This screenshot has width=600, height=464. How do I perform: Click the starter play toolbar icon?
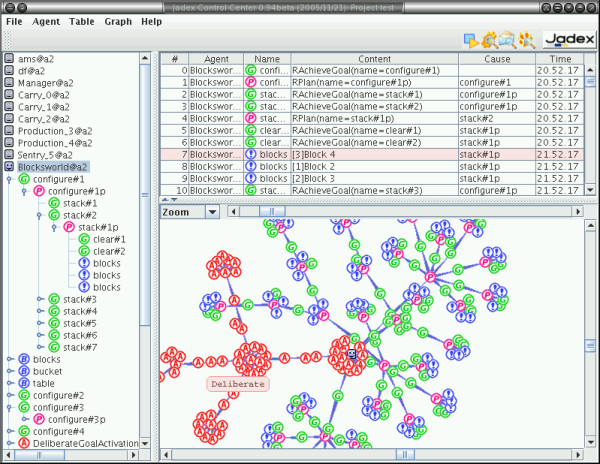pos(471,40)
